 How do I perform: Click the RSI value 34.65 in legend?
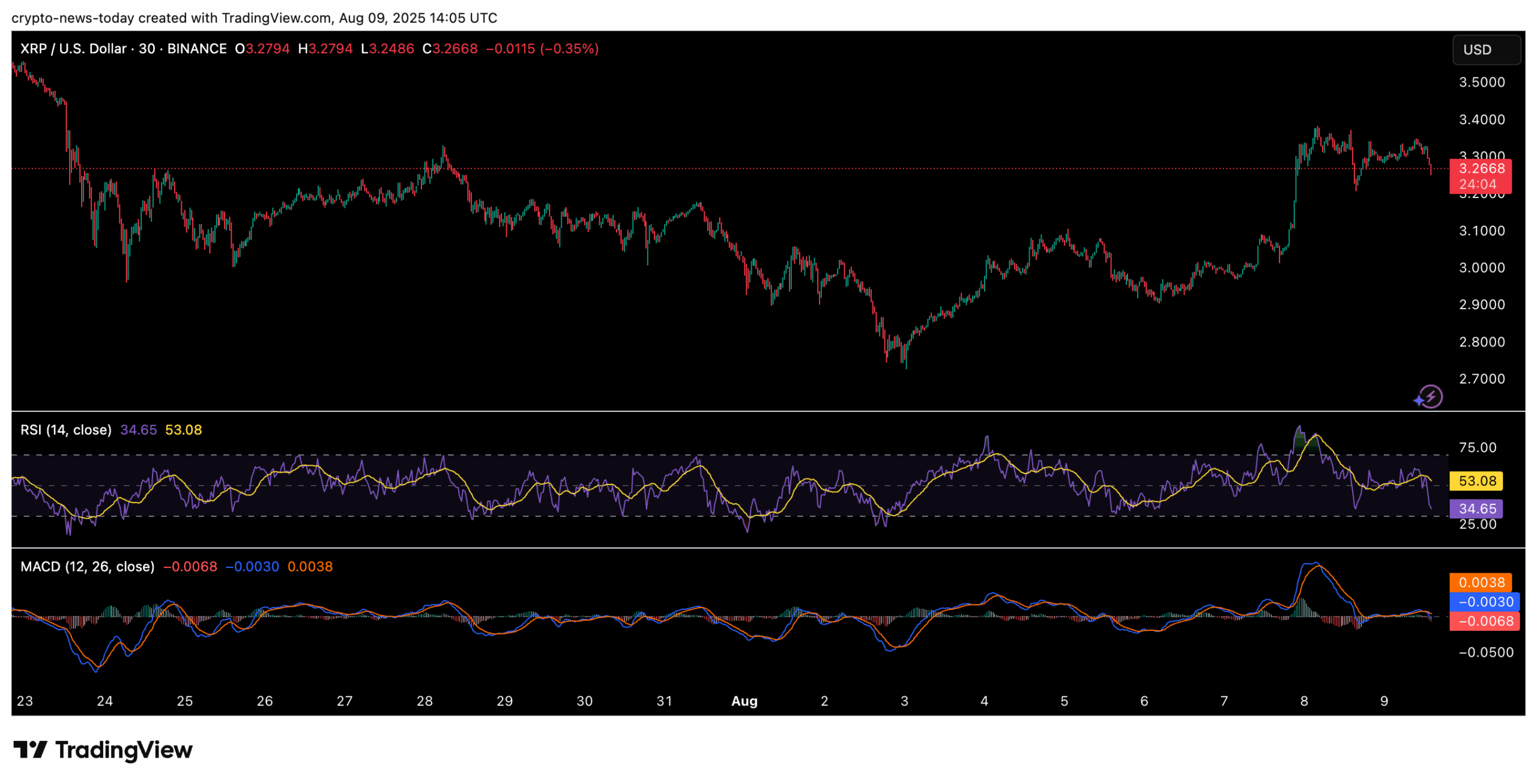click(x=138, y=430)
